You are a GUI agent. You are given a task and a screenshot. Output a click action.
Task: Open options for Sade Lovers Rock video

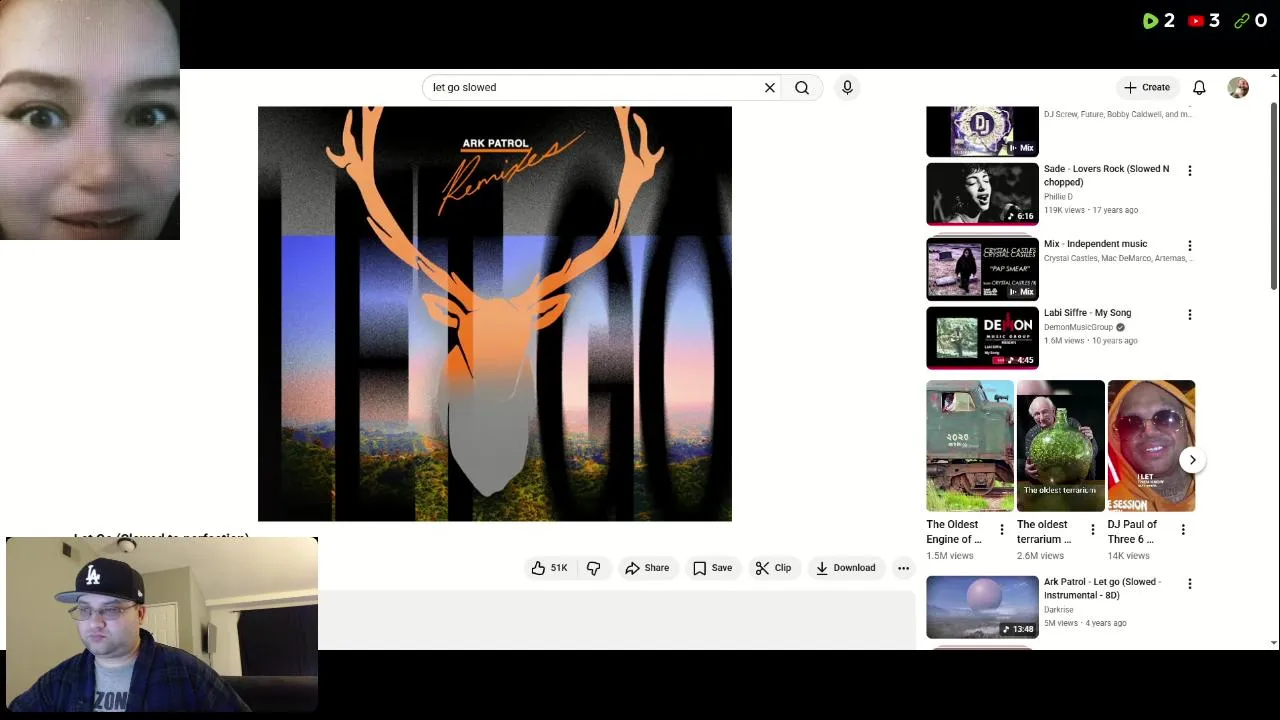click(x=1189, y=171)
